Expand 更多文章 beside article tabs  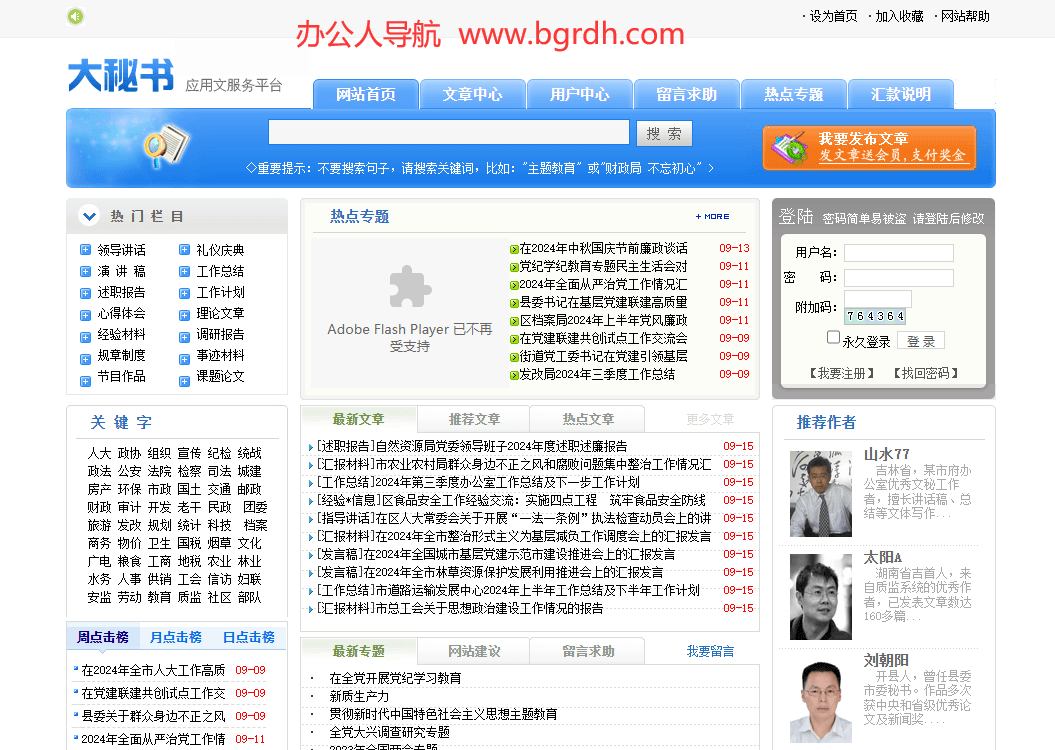click(710, 419)
